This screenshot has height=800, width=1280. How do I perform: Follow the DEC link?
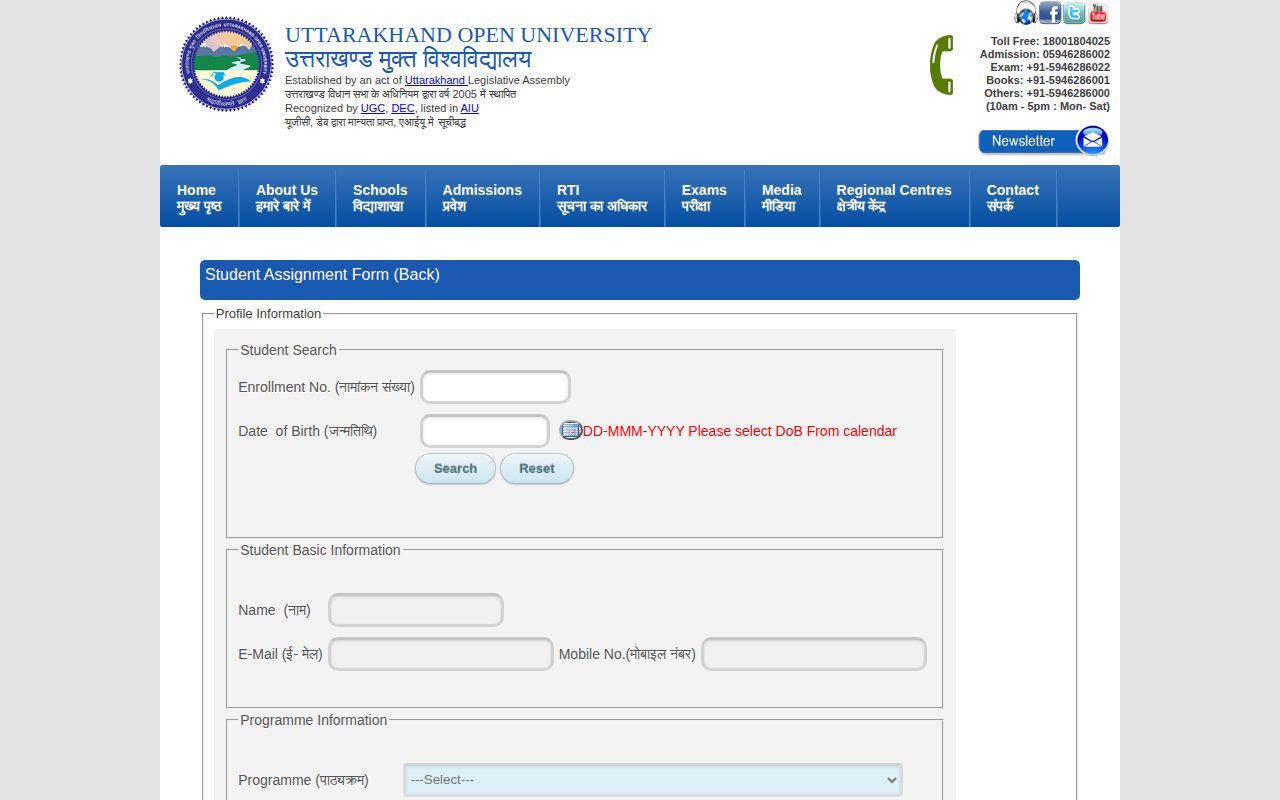click(x=403, y=108)
